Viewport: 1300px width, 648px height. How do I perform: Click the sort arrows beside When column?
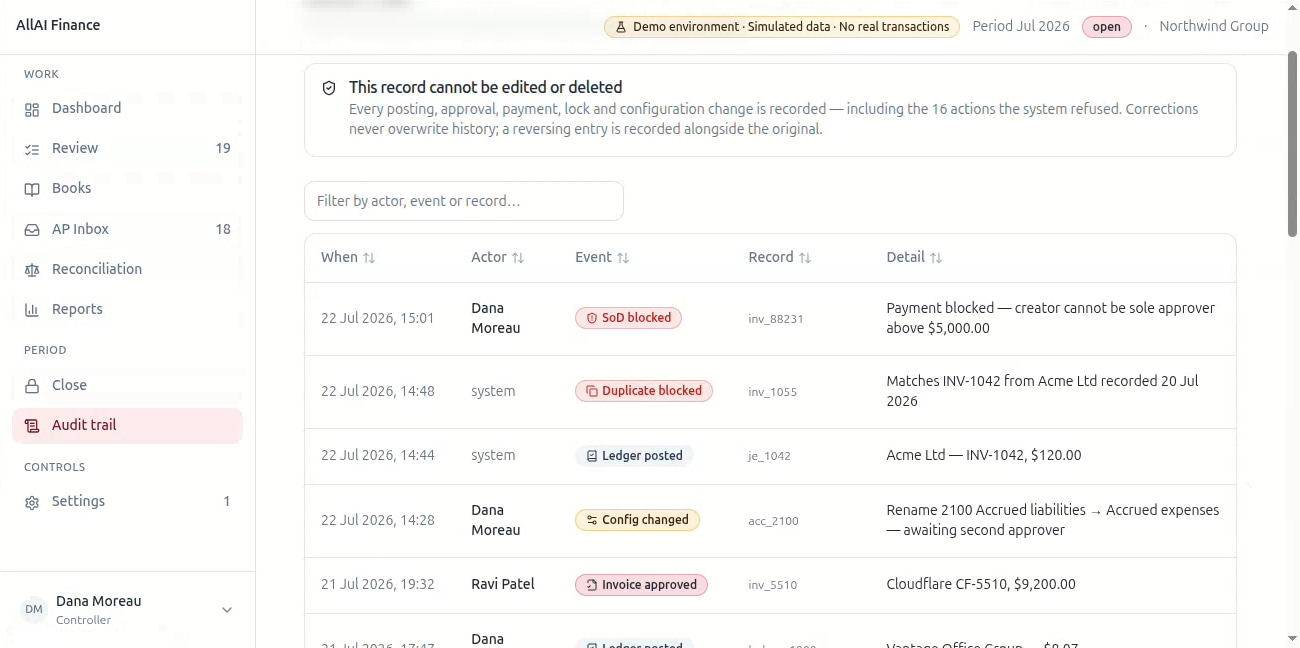coord(369,258)
